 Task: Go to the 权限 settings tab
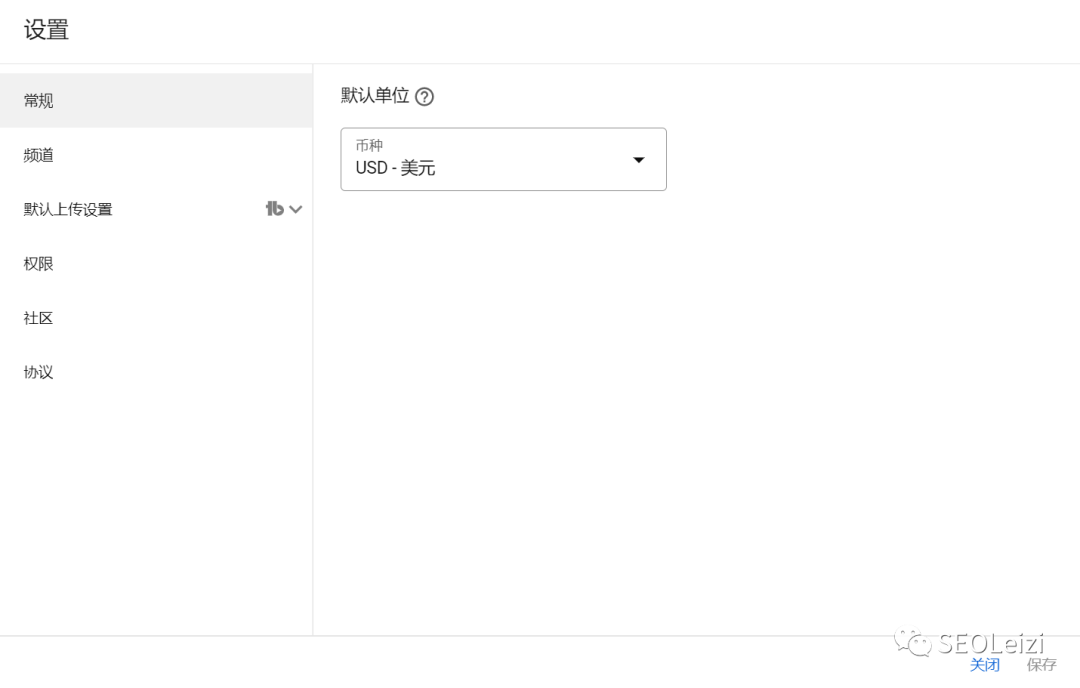[x=39, y=264]
